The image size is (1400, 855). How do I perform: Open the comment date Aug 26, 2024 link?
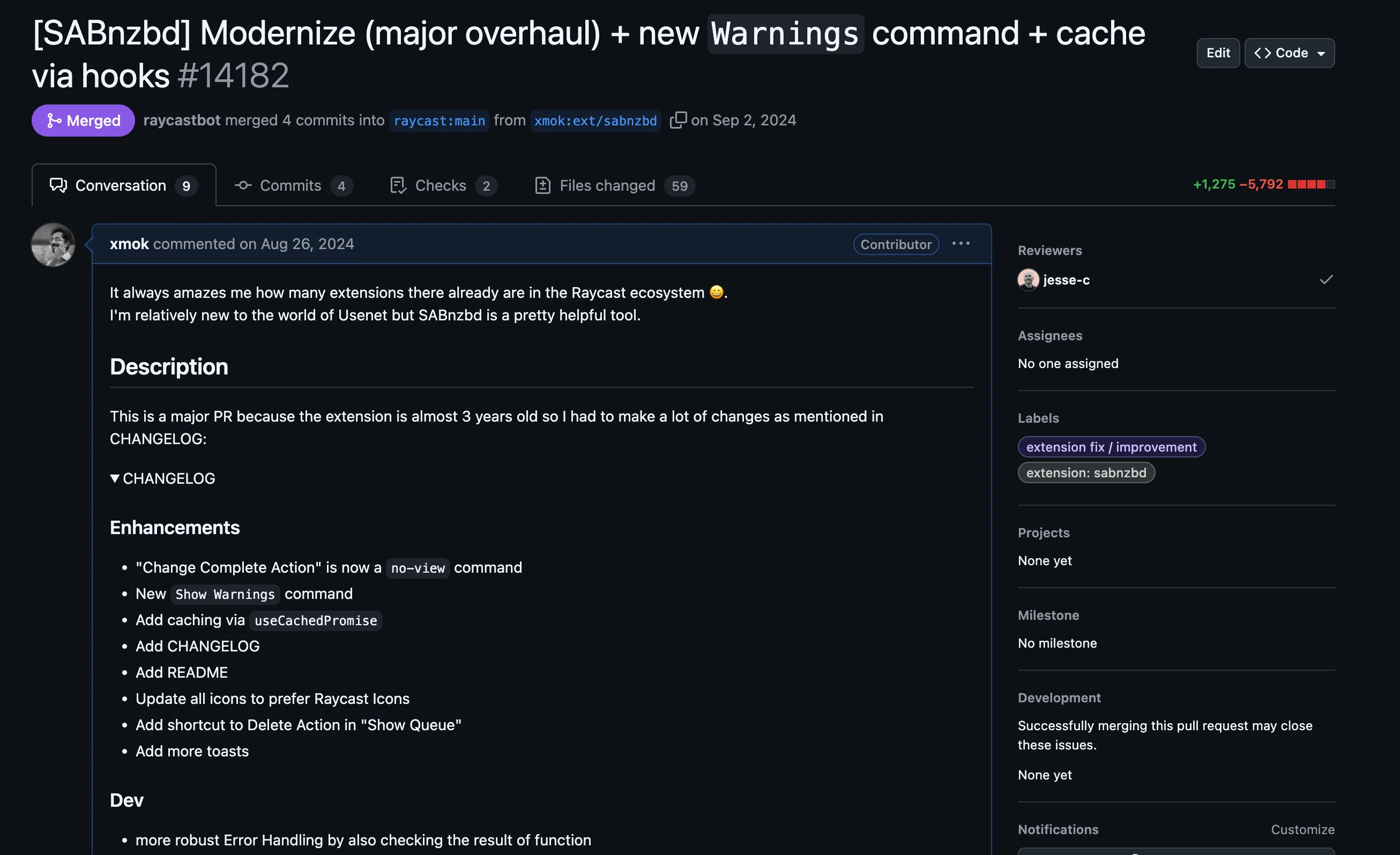[x=307, y=244]
